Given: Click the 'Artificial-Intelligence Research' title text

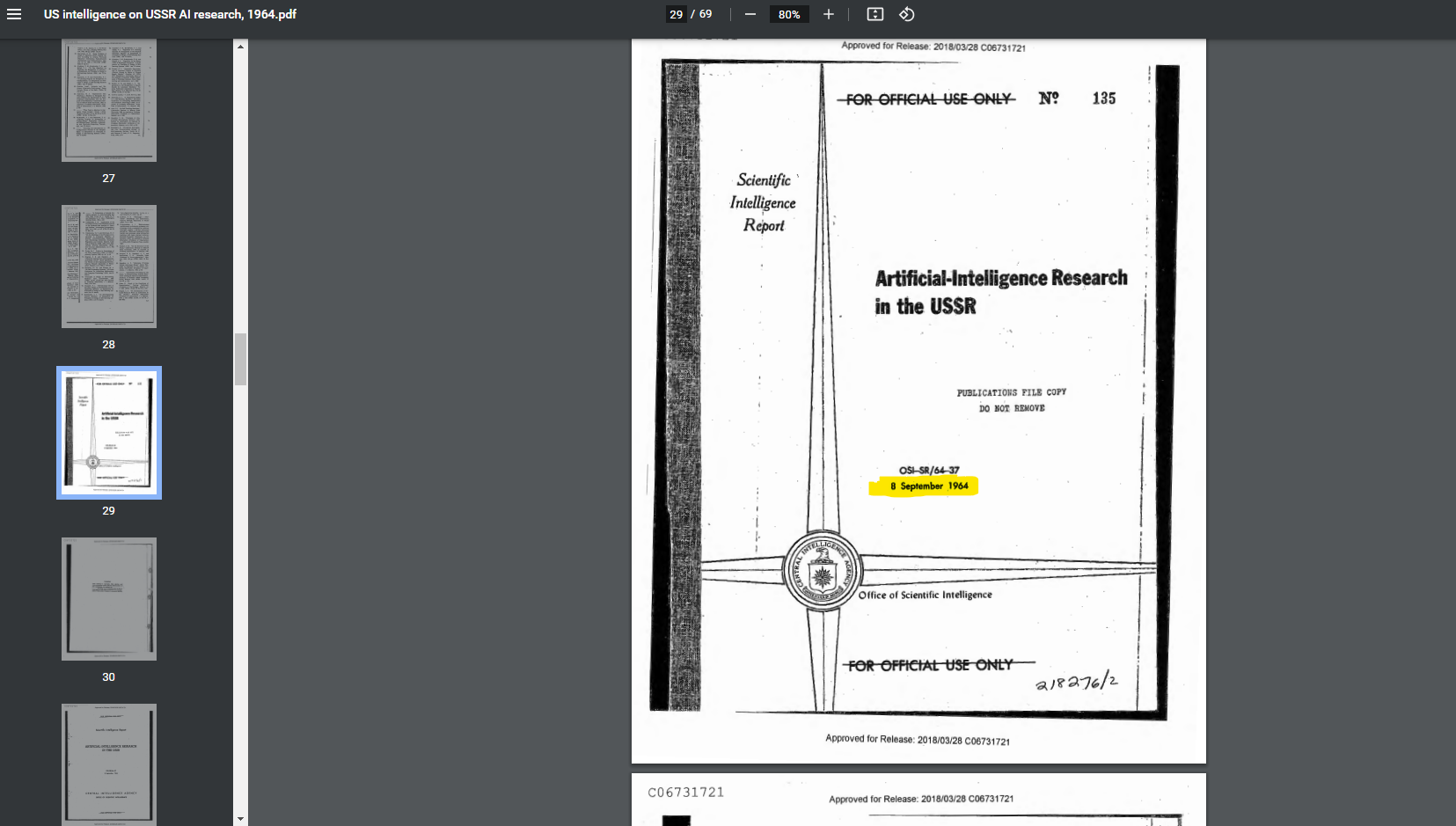Looking at the screenshot, I should click(x=1001, y=278).
